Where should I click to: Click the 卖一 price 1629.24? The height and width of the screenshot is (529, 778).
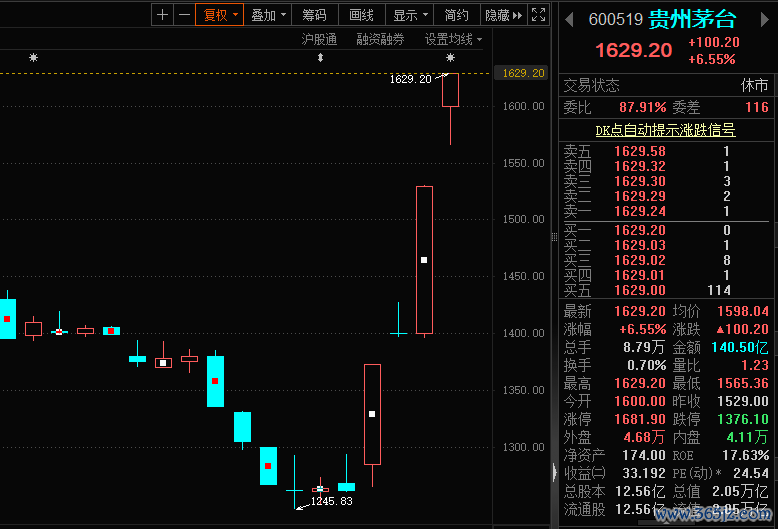tap(640, 211)
